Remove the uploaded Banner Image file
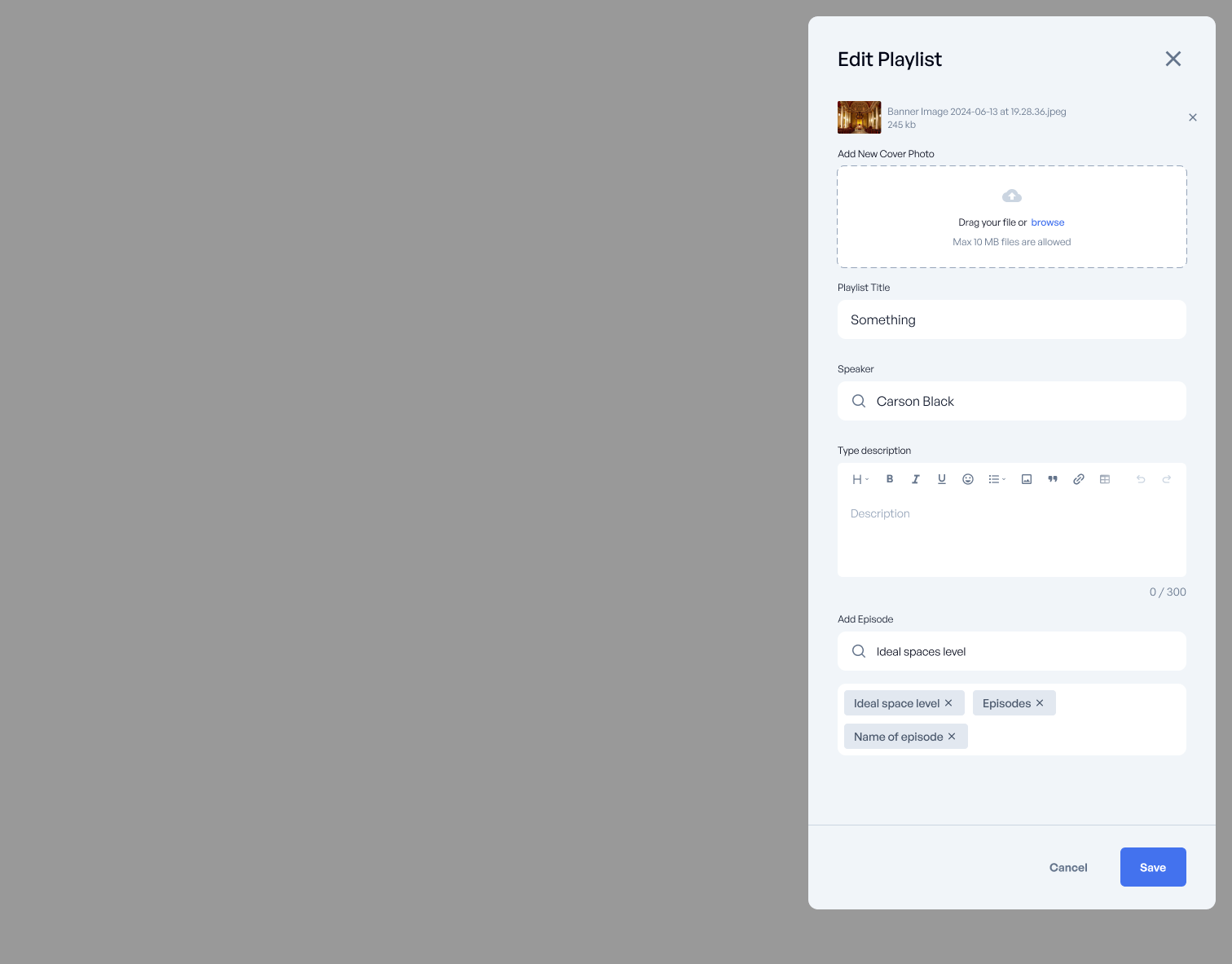1232x964 pixels. (x=1193, y=117)
